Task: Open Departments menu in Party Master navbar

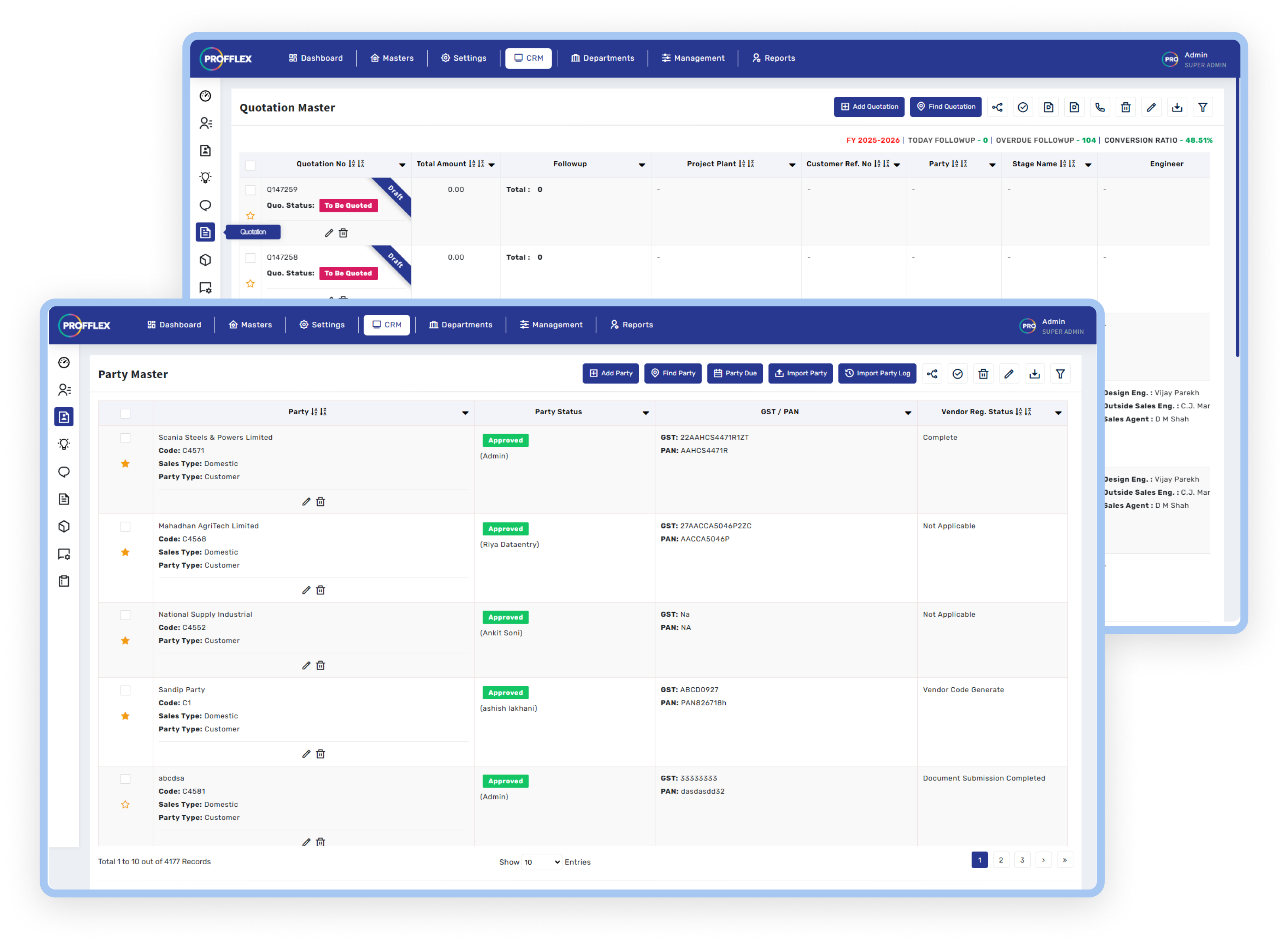Action: pos(461,324)
